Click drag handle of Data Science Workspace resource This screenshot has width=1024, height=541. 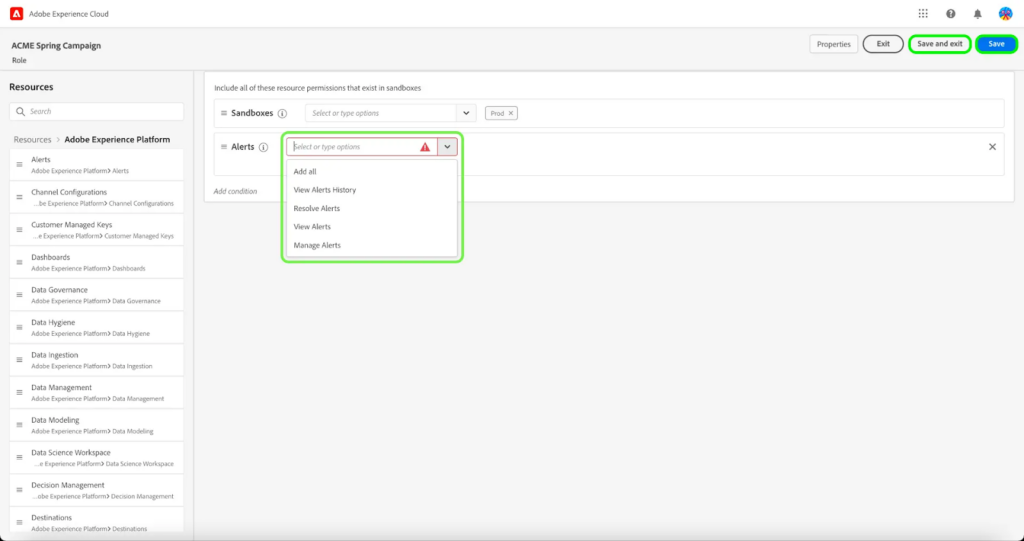pos(20,457)
